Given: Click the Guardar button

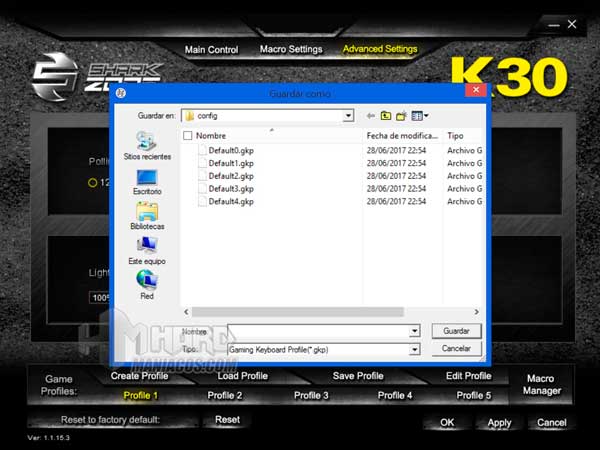Looking at the screenshot, I should coord(456,331).
